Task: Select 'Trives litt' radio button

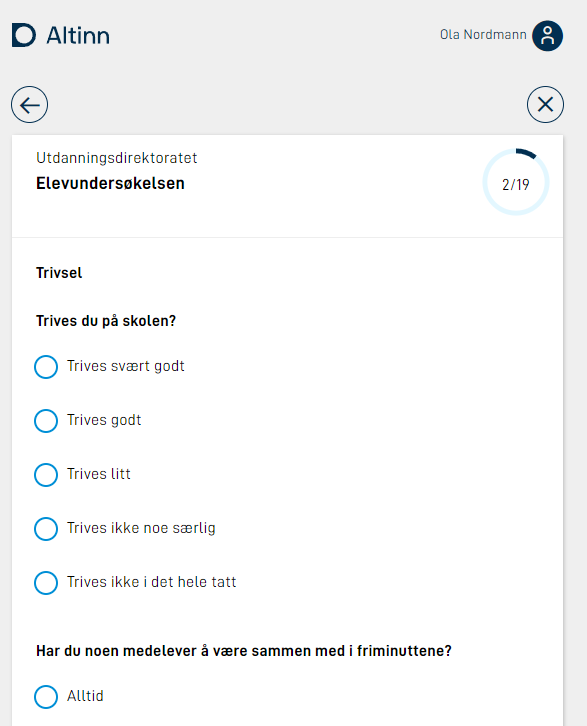Action: [x=46, y=475]
